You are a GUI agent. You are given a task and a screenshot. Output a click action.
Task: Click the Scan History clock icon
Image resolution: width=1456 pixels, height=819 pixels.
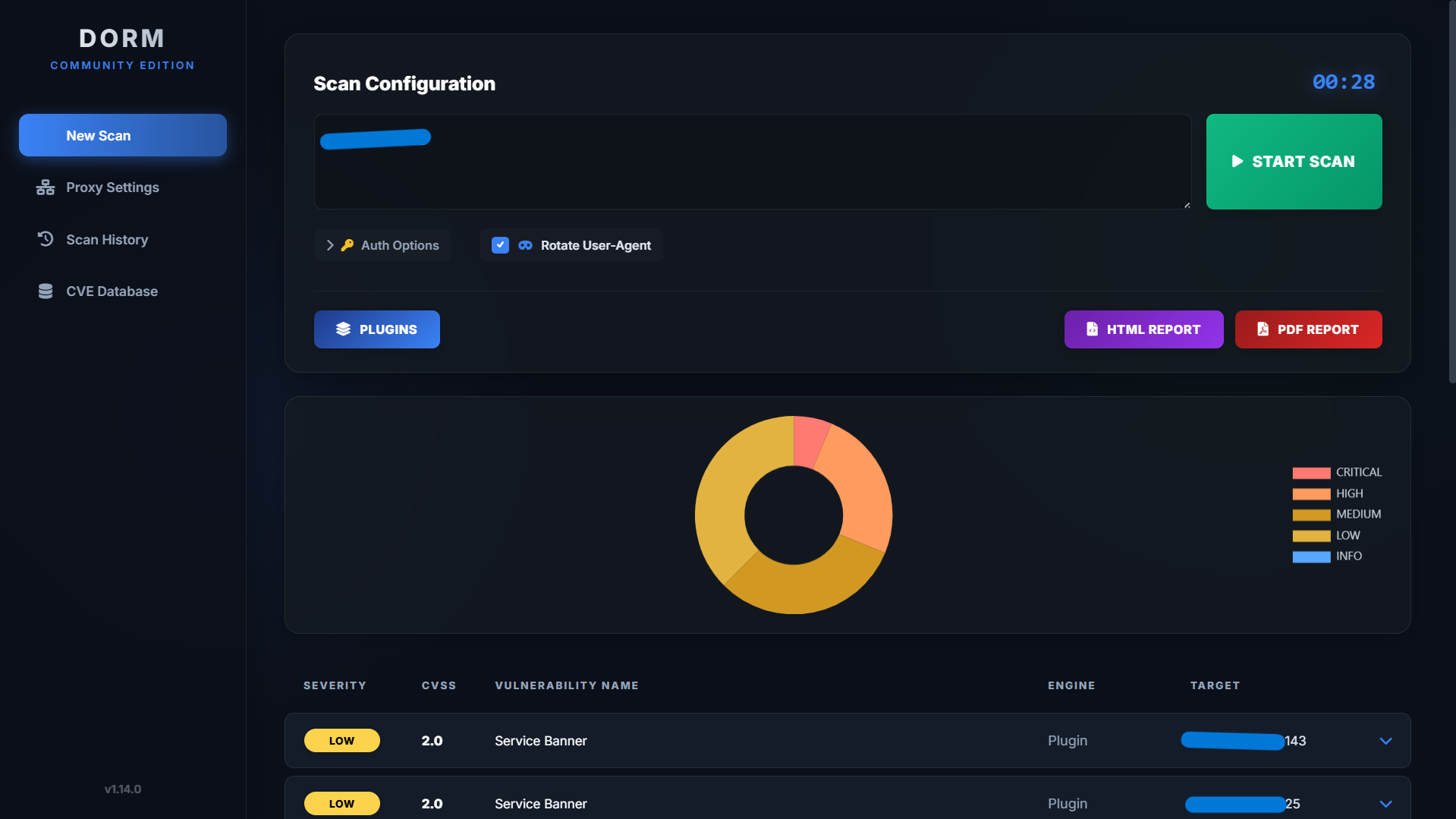pyautogui.click(x=46, y=239)
